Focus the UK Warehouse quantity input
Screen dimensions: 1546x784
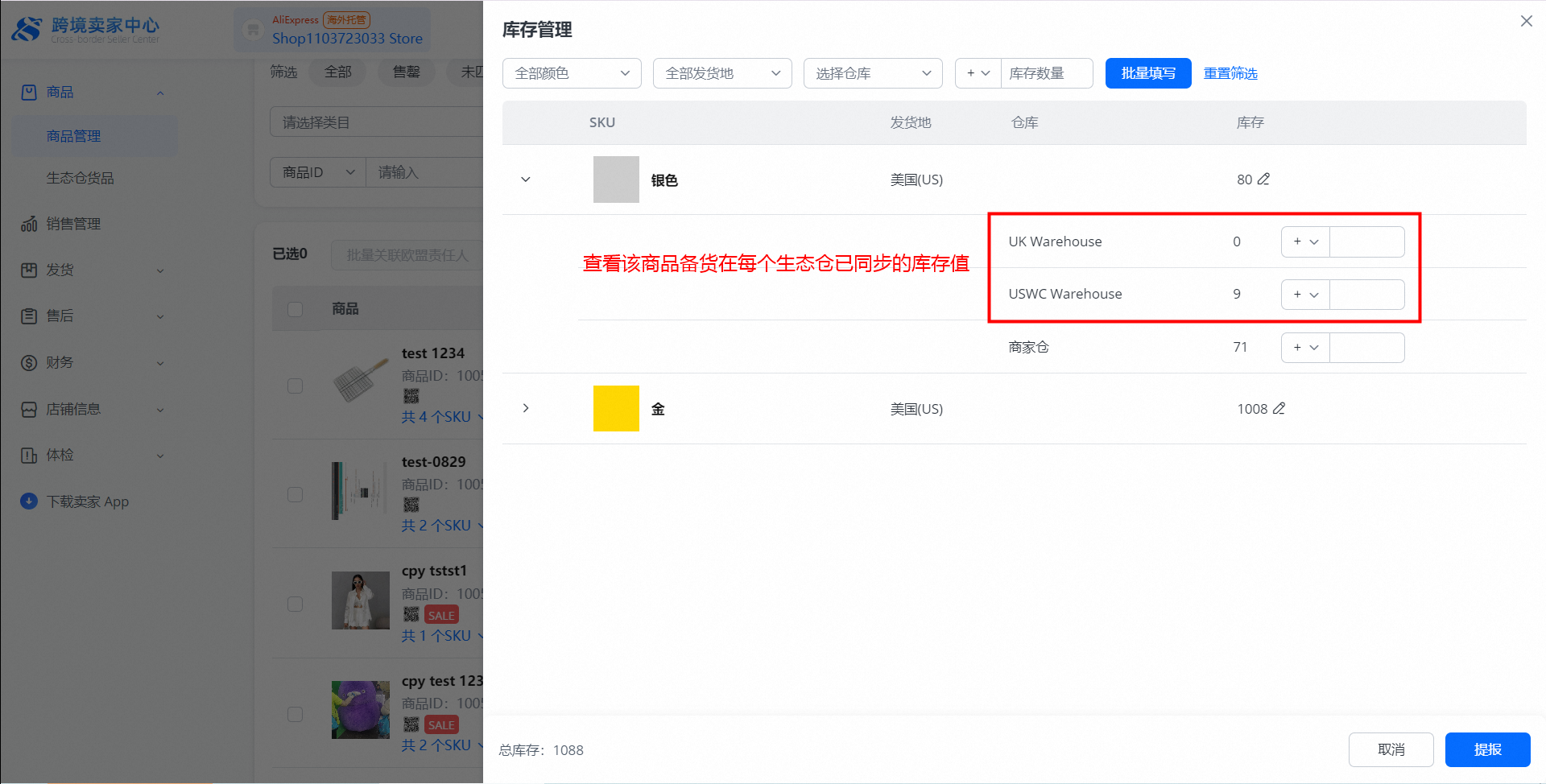[x=1367, y=241]
